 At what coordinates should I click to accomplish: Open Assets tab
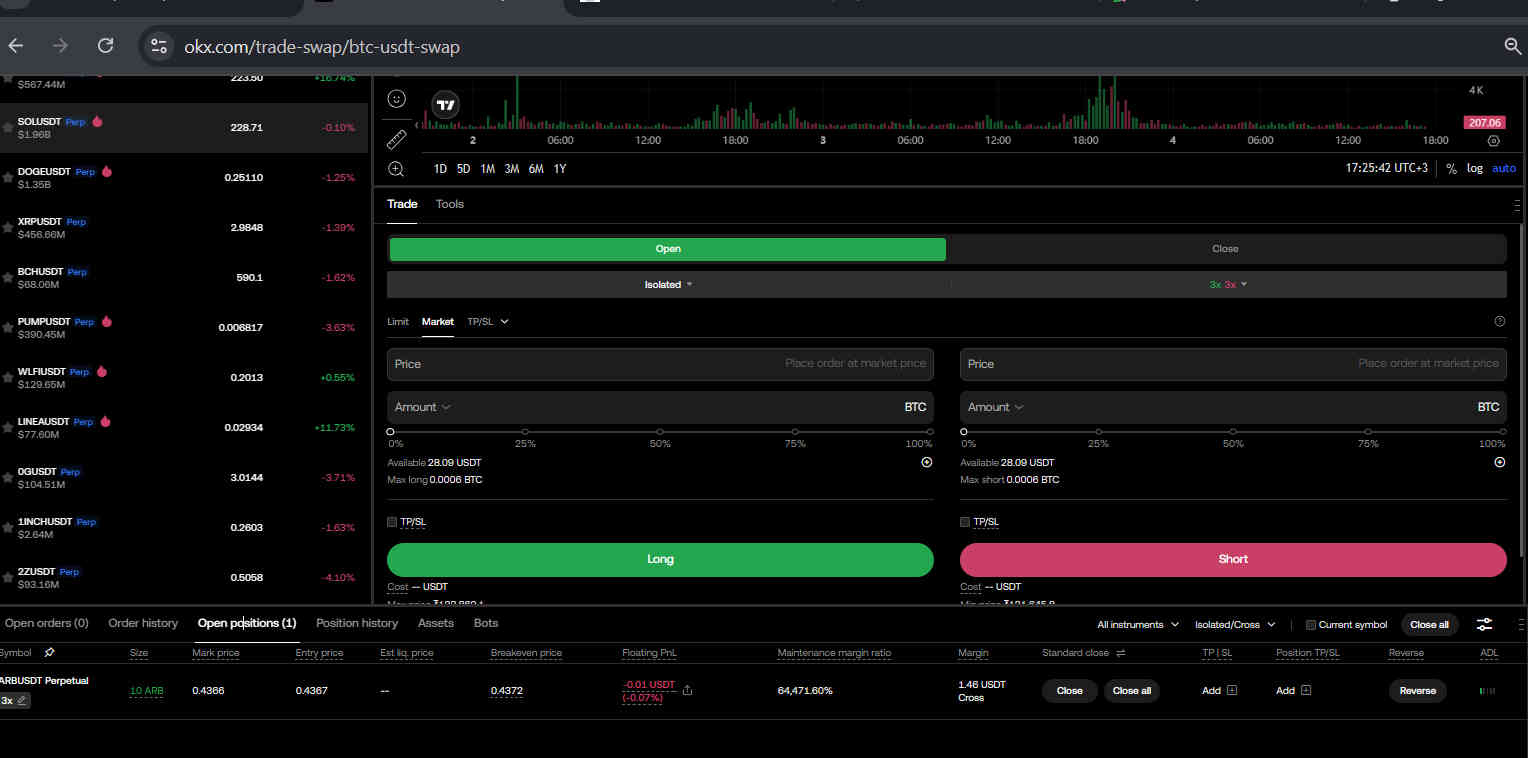(x=436, y=623)
